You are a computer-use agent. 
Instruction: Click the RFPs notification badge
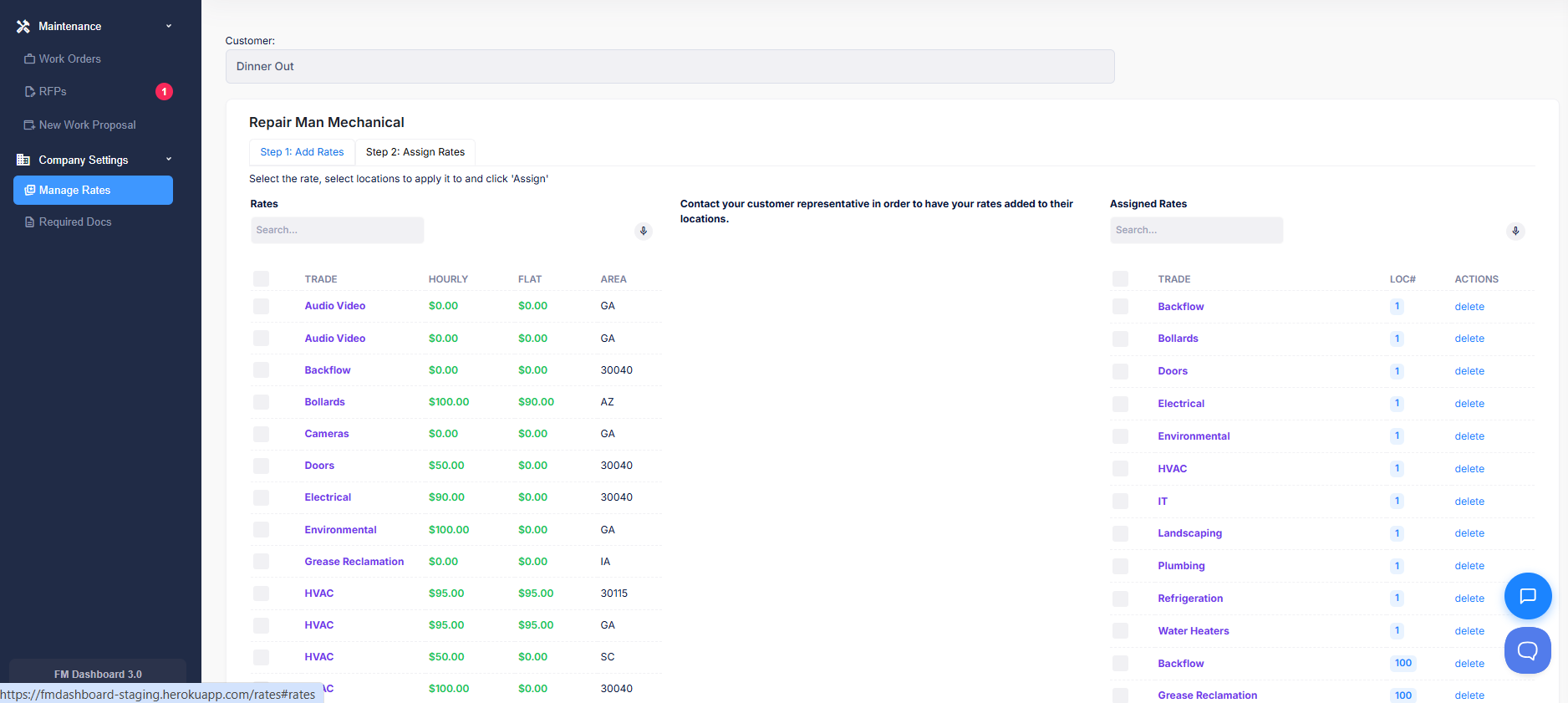(x=164, y=92)
